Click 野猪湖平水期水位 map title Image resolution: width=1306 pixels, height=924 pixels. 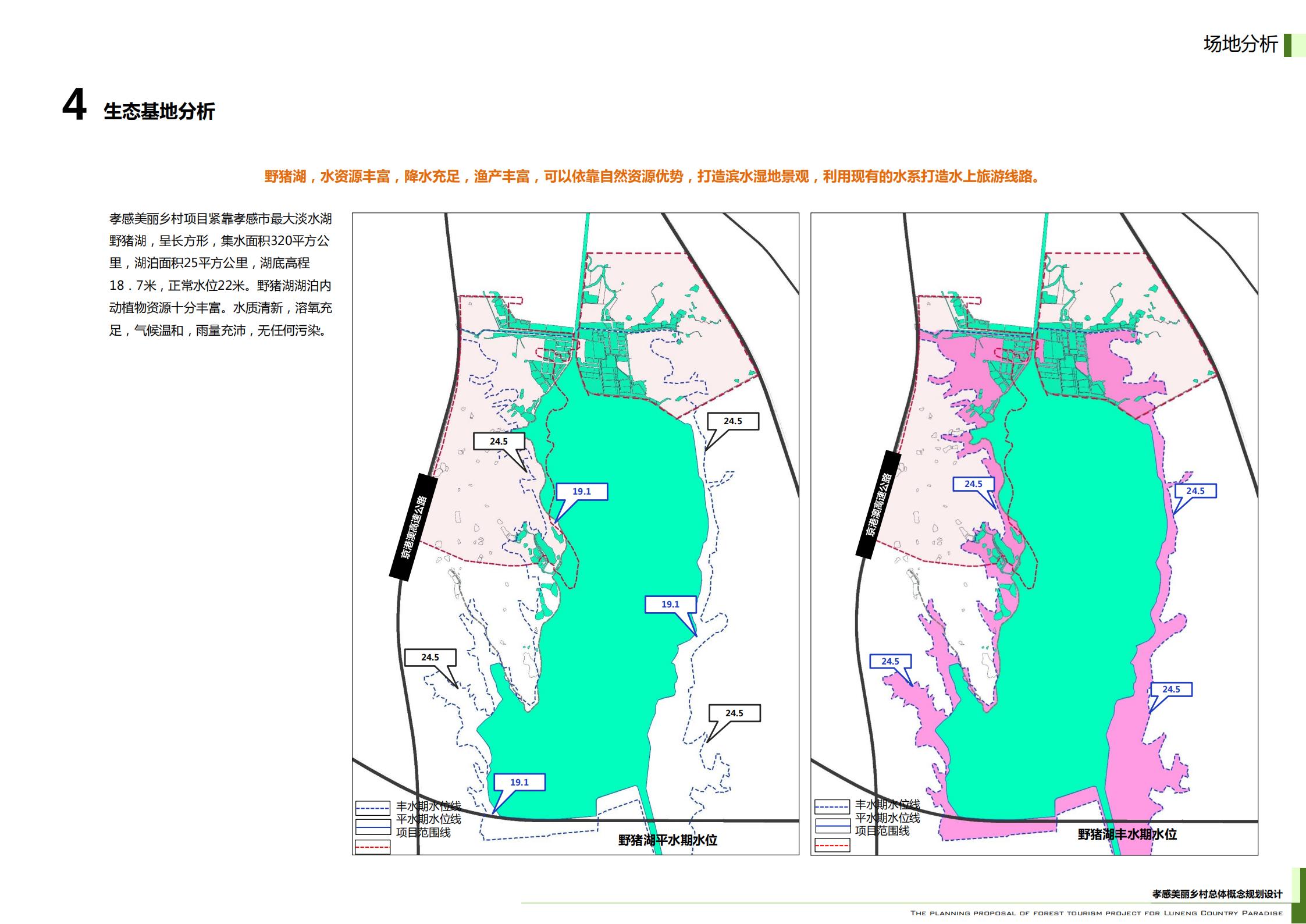point(667,840)
